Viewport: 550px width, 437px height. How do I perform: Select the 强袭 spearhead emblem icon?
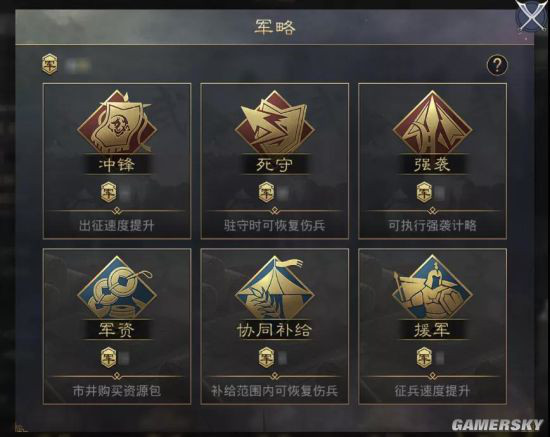coord(432,122)
